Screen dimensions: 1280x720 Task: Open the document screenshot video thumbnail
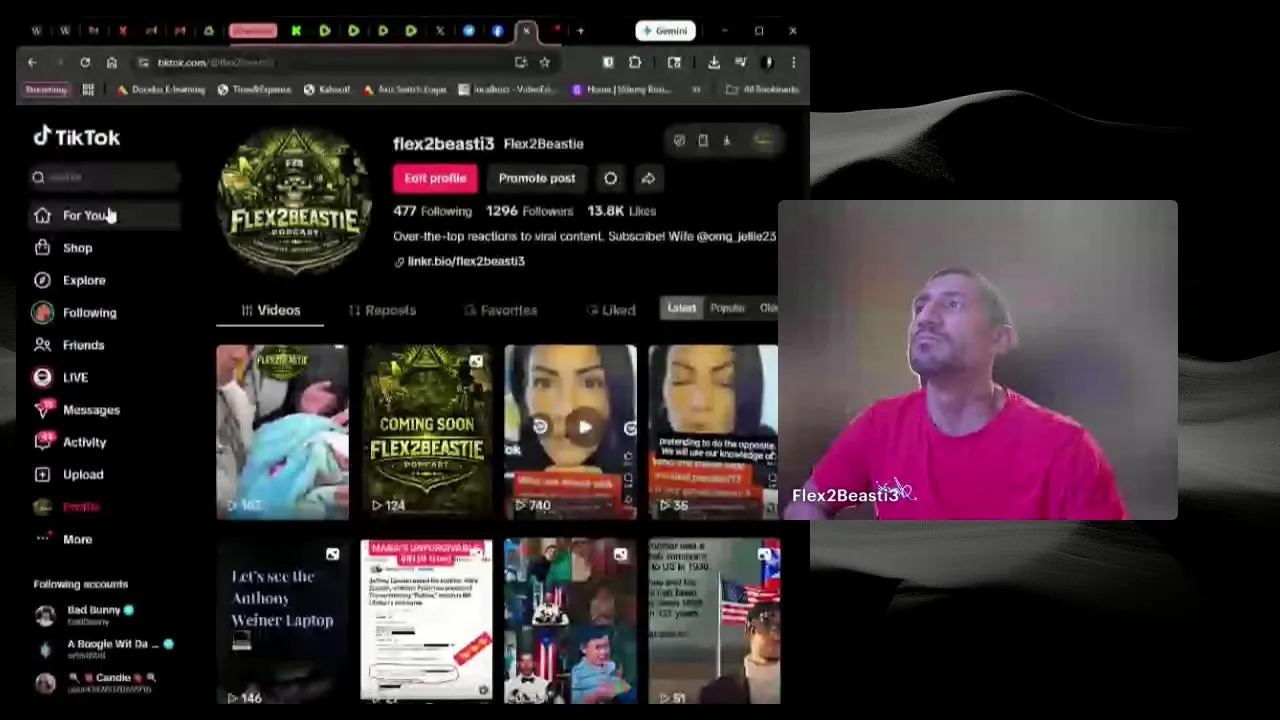tap(427, 621)
